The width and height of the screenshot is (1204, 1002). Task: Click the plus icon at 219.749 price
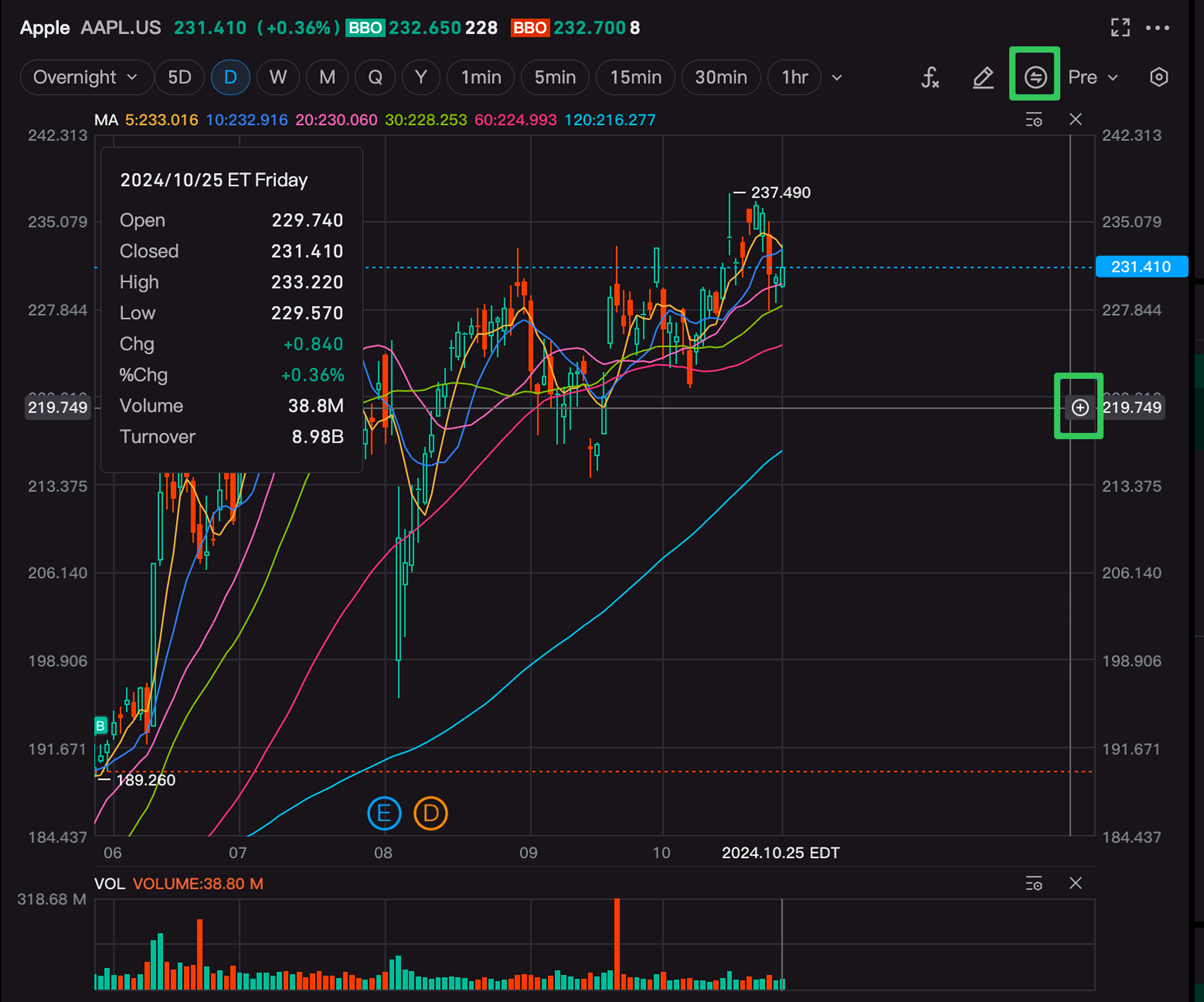[x=1080, y=407]
